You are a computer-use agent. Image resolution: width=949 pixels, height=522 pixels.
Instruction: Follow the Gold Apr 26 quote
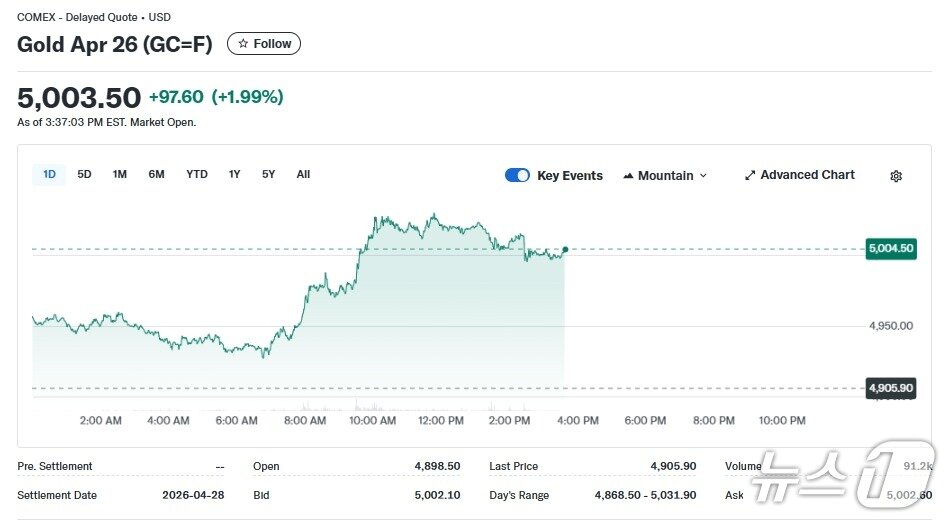[264, 44]
